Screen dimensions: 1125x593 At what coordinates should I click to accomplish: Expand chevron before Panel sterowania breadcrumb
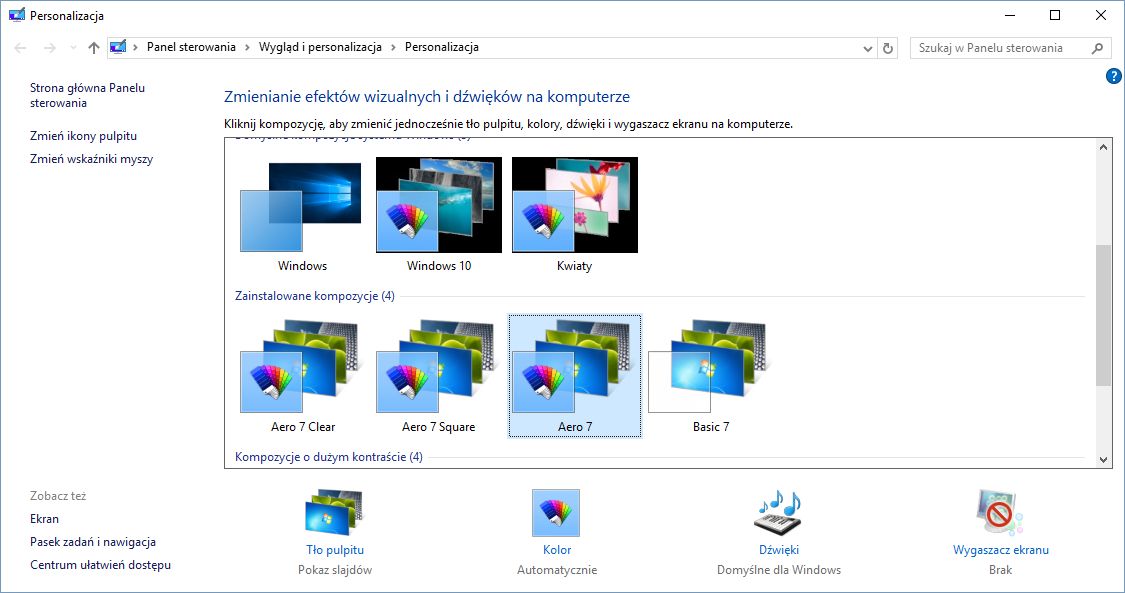click(x=136, y=47)
